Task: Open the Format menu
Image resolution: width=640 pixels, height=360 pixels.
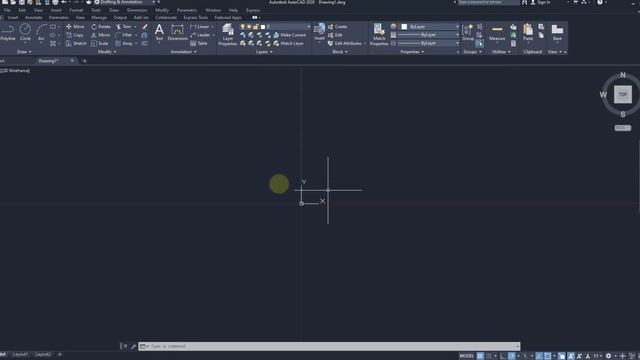Action: point(76,10)
